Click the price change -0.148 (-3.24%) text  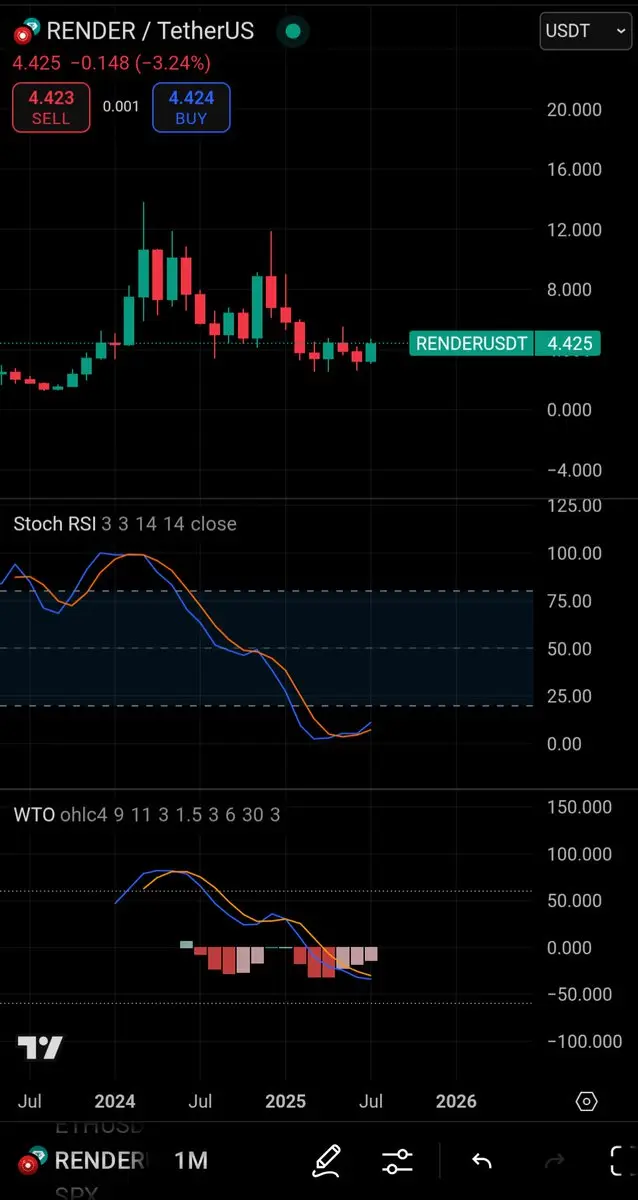[140, 63]
